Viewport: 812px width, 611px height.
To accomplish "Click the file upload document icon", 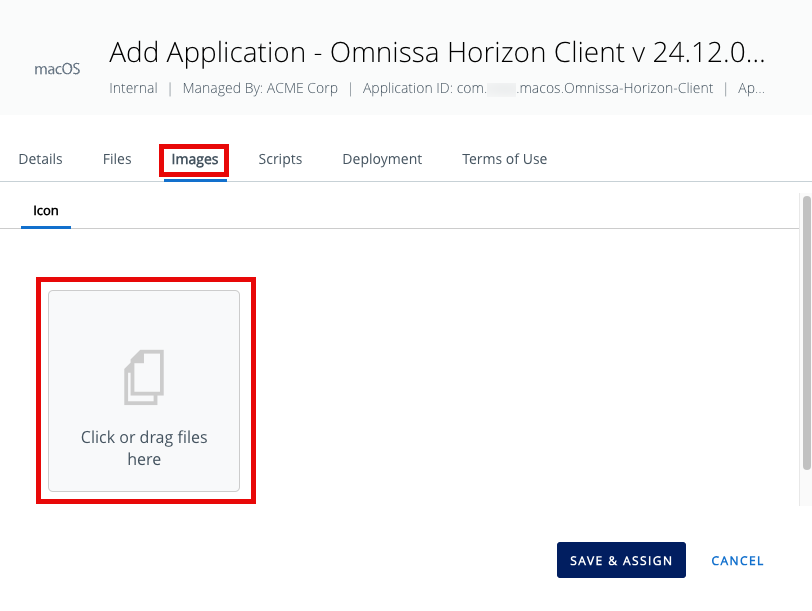I will (x=144, y=377).
